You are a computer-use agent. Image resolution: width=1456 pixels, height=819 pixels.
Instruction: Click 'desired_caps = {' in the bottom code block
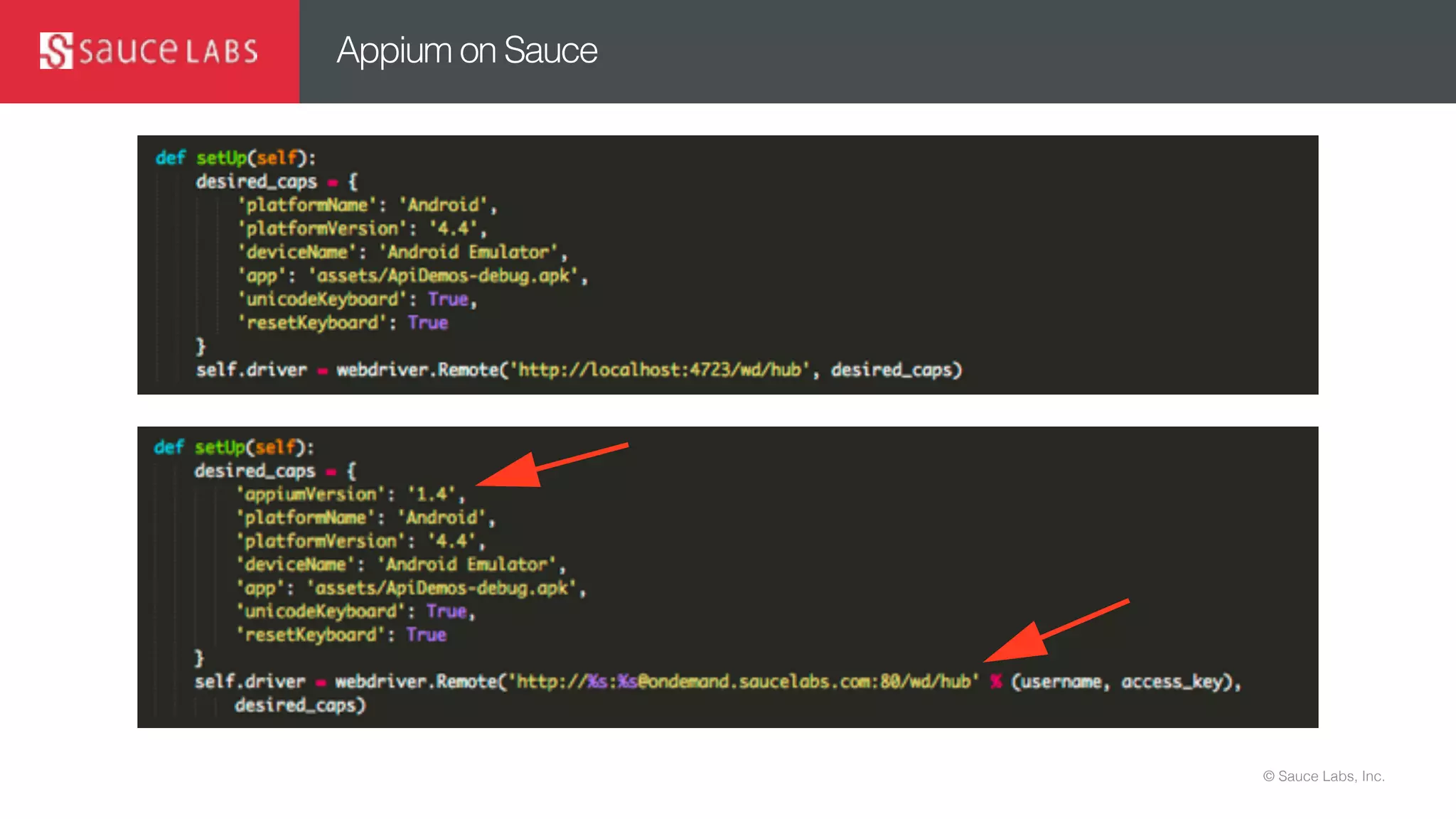pos(276,471)
